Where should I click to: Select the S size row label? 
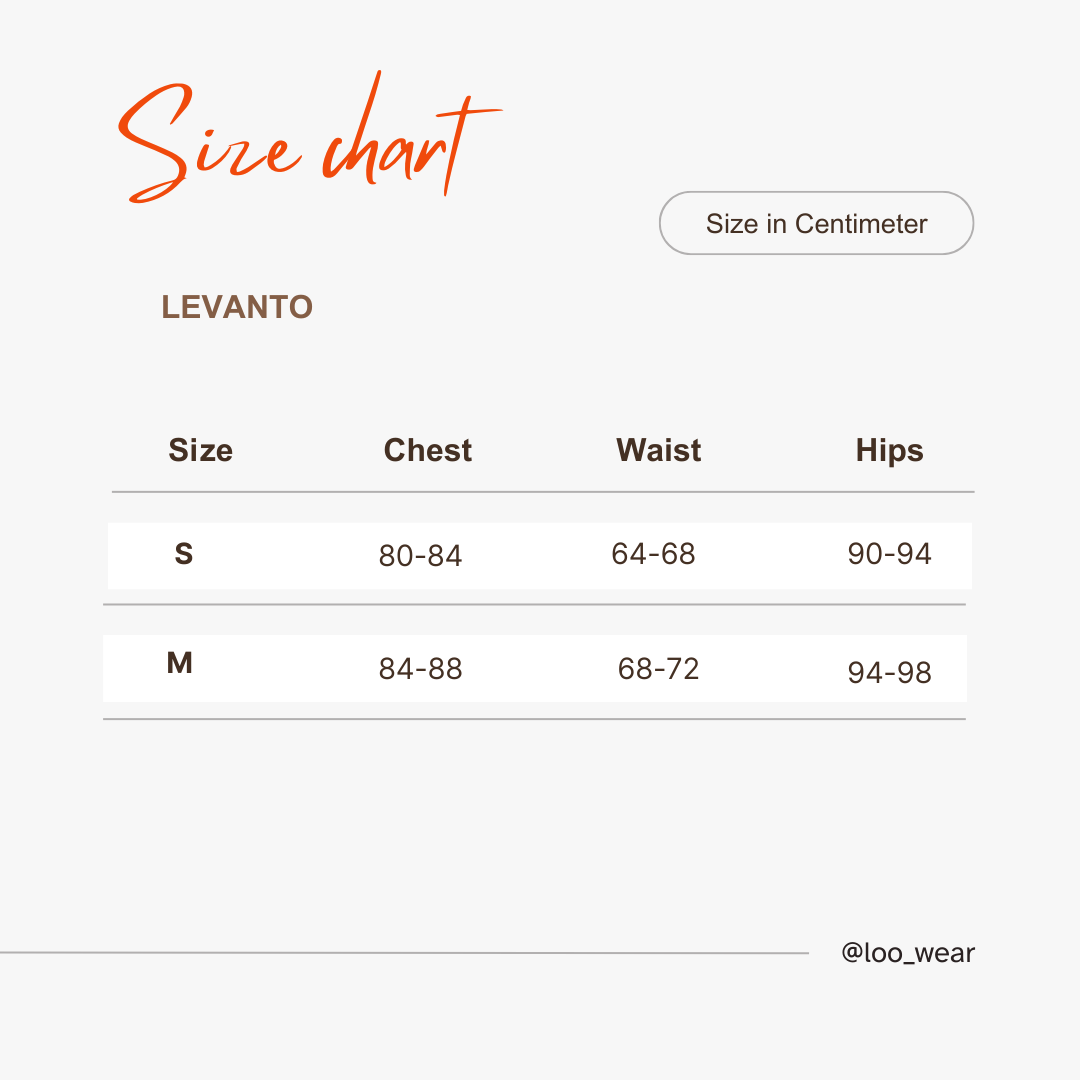(184, 554)
